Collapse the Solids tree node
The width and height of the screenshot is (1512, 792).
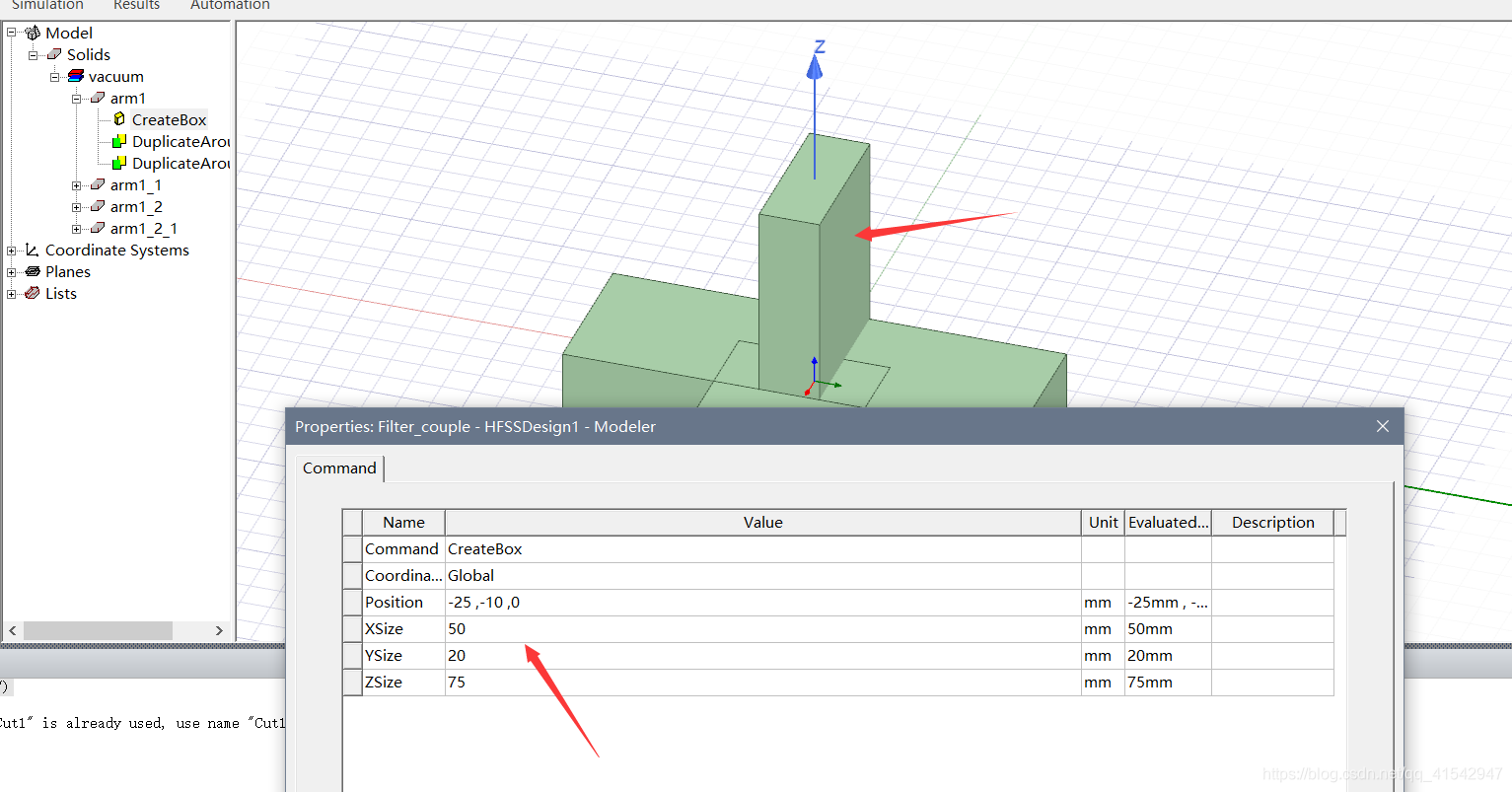34,54
